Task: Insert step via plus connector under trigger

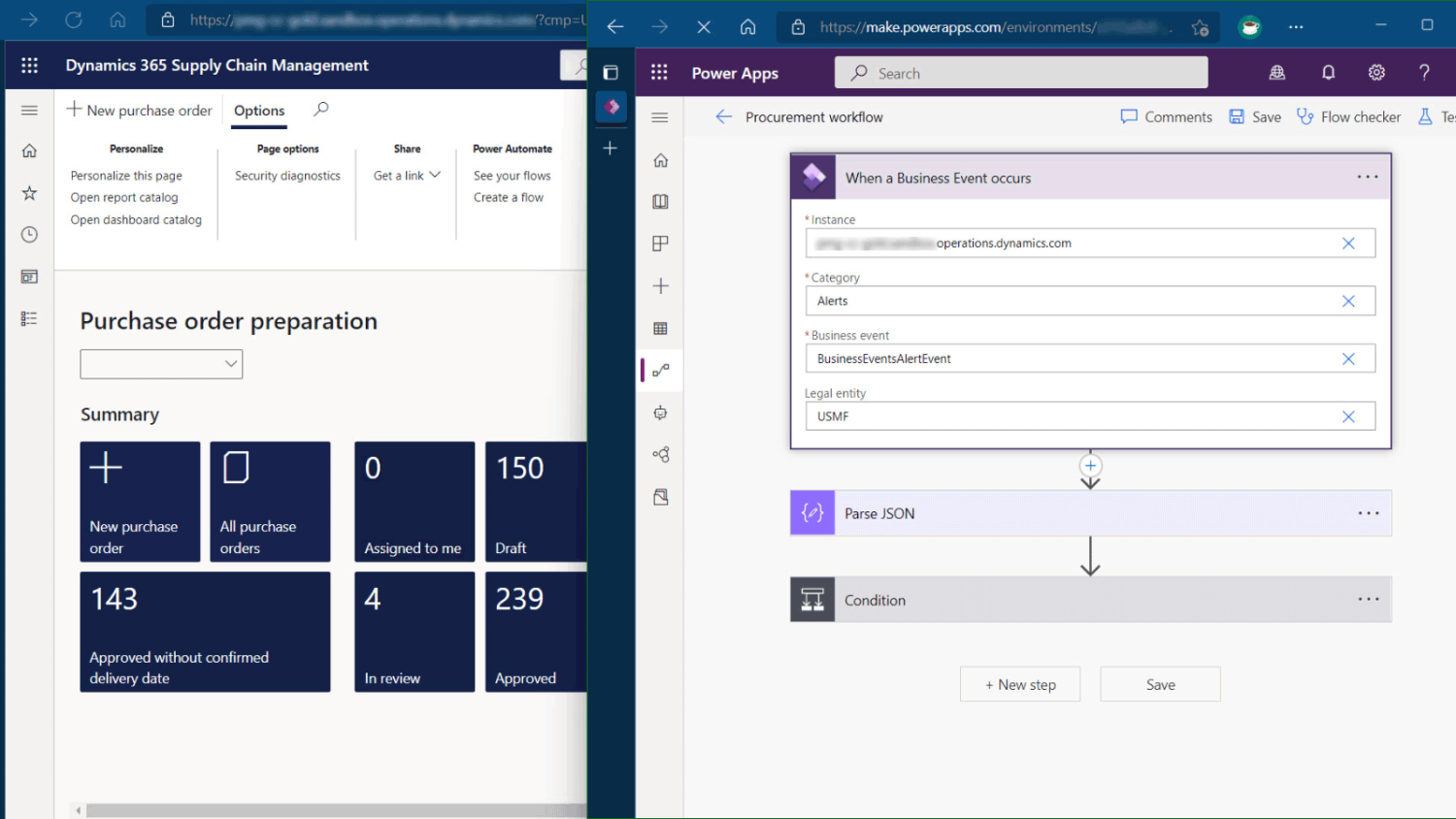Action: [x=1090, y=466]
